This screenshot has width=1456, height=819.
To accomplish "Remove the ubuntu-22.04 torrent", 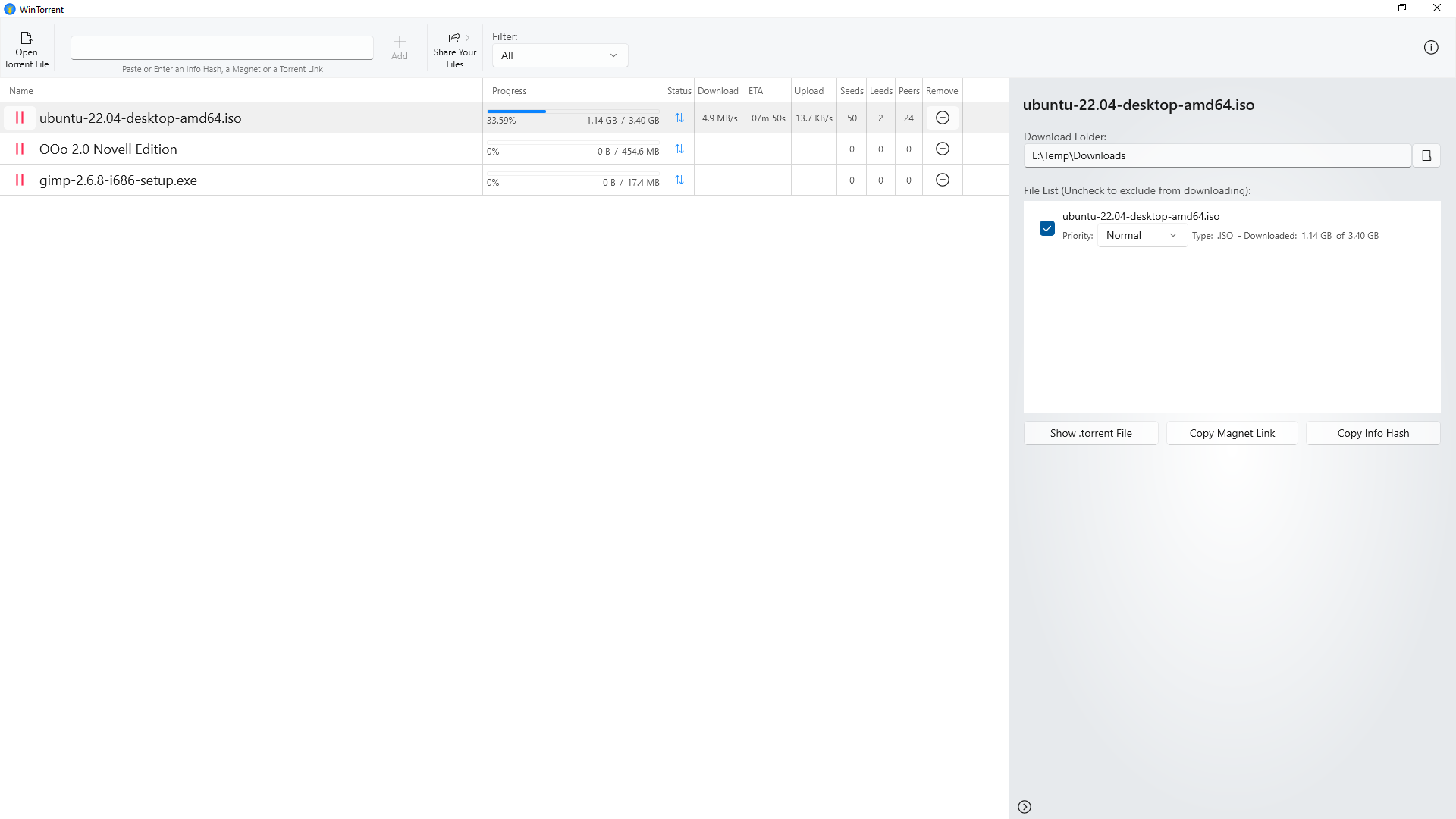I will [x=943, y=118].
